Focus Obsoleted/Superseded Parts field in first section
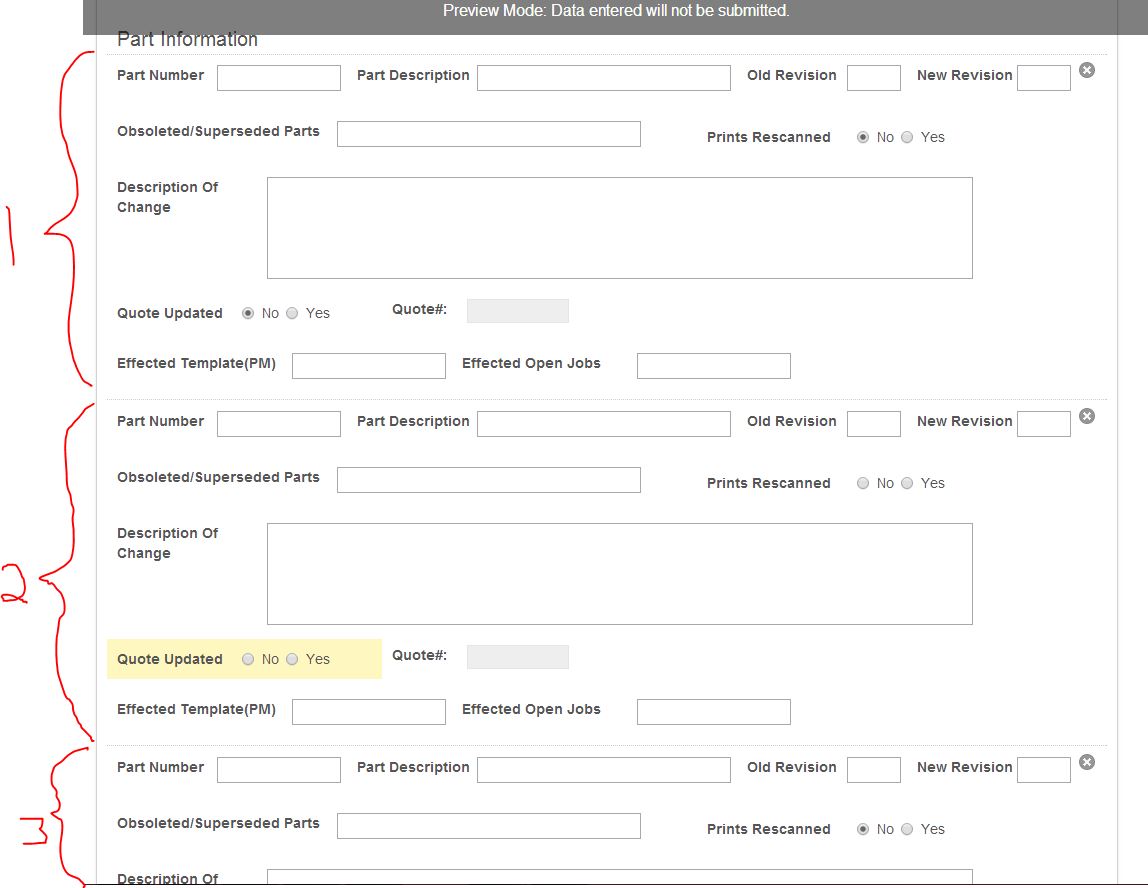Screen dimensions: 1148x888 point(488,134)
